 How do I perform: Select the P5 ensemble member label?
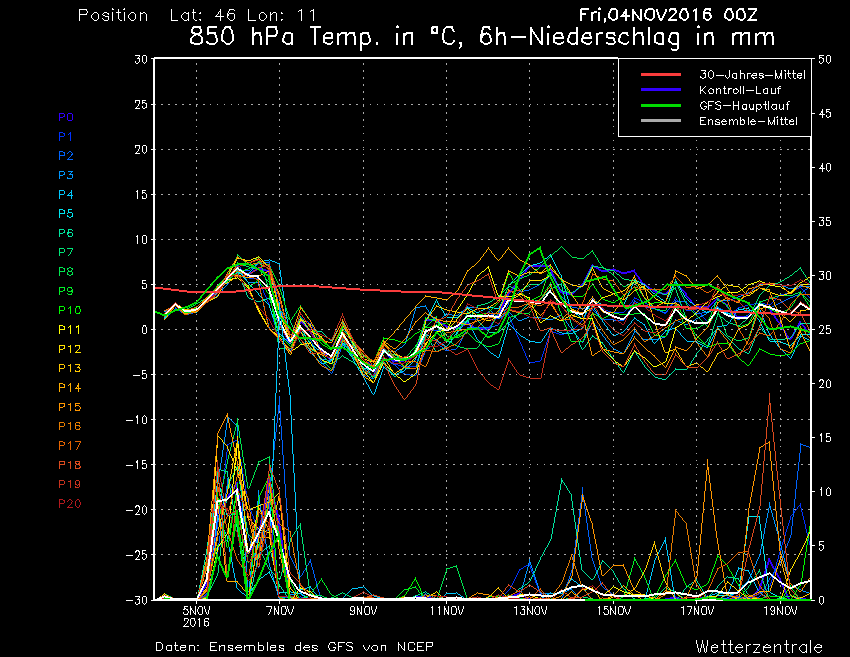tap(66, 214)
